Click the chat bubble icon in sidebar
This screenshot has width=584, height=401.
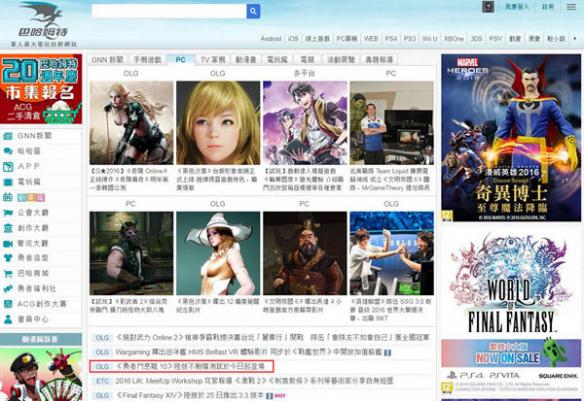(8, 151)
